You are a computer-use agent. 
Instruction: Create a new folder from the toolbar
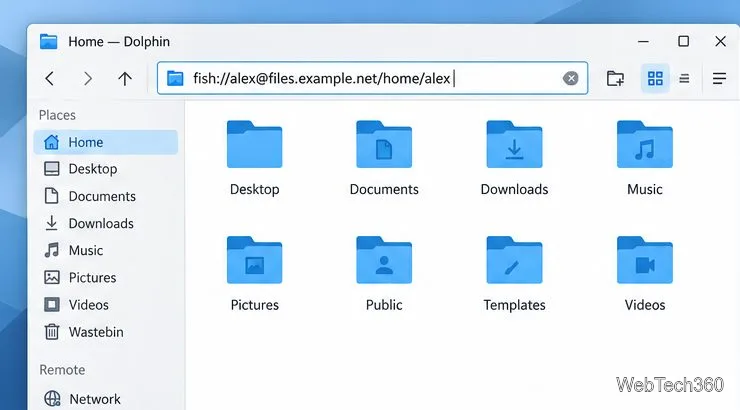[x=615, y=78]
